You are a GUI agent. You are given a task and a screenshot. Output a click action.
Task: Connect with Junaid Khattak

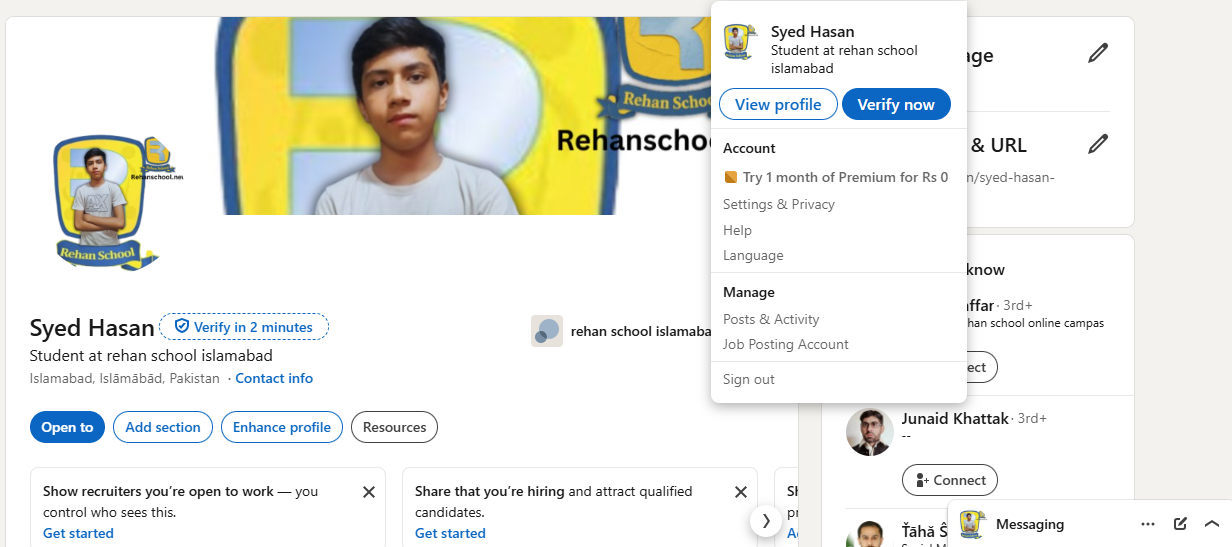pyautogui.click(x=950, y=480)
